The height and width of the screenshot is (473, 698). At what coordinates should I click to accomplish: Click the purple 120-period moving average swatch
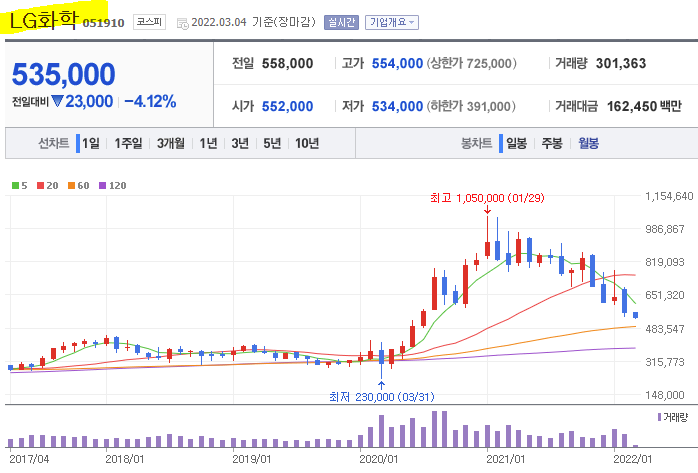pyautogui.click(x=102, y=186)
